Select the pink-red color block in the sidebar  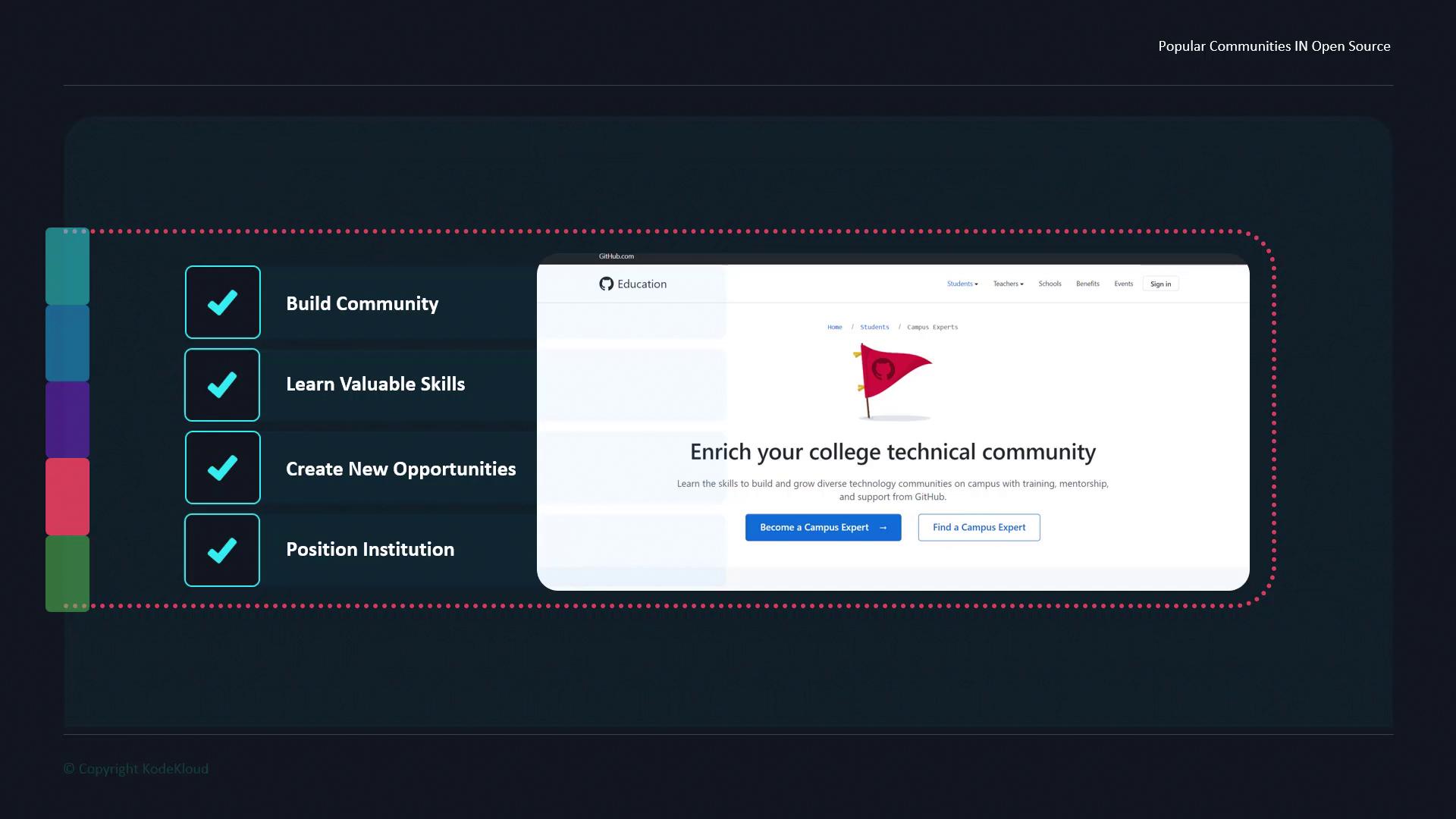click(67, 497)
